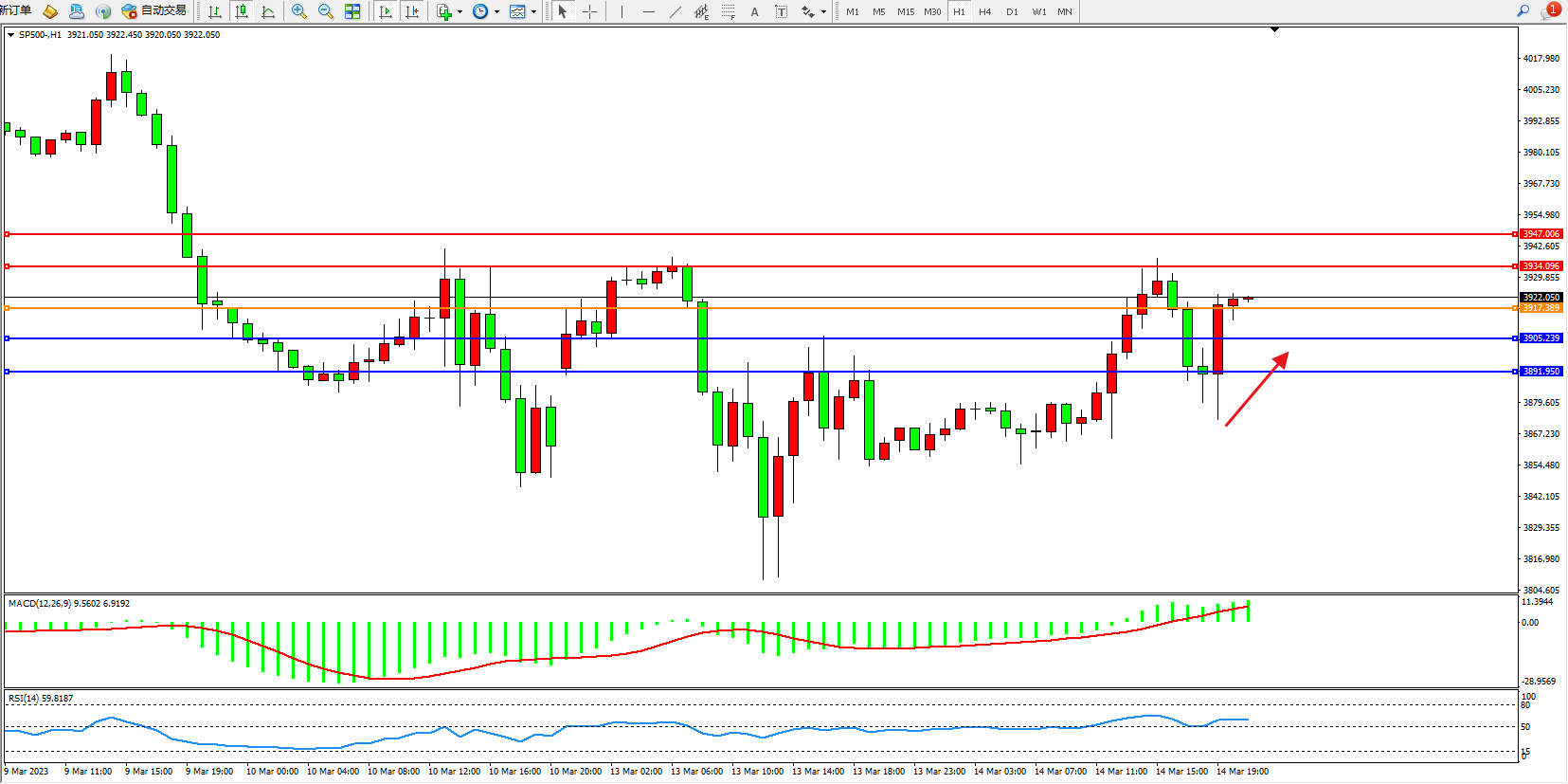Image resolution: width=1568 pixels, height=784 pixels.
Task: Open the chat notifications icon with badge
Action: pos(1550,11)
